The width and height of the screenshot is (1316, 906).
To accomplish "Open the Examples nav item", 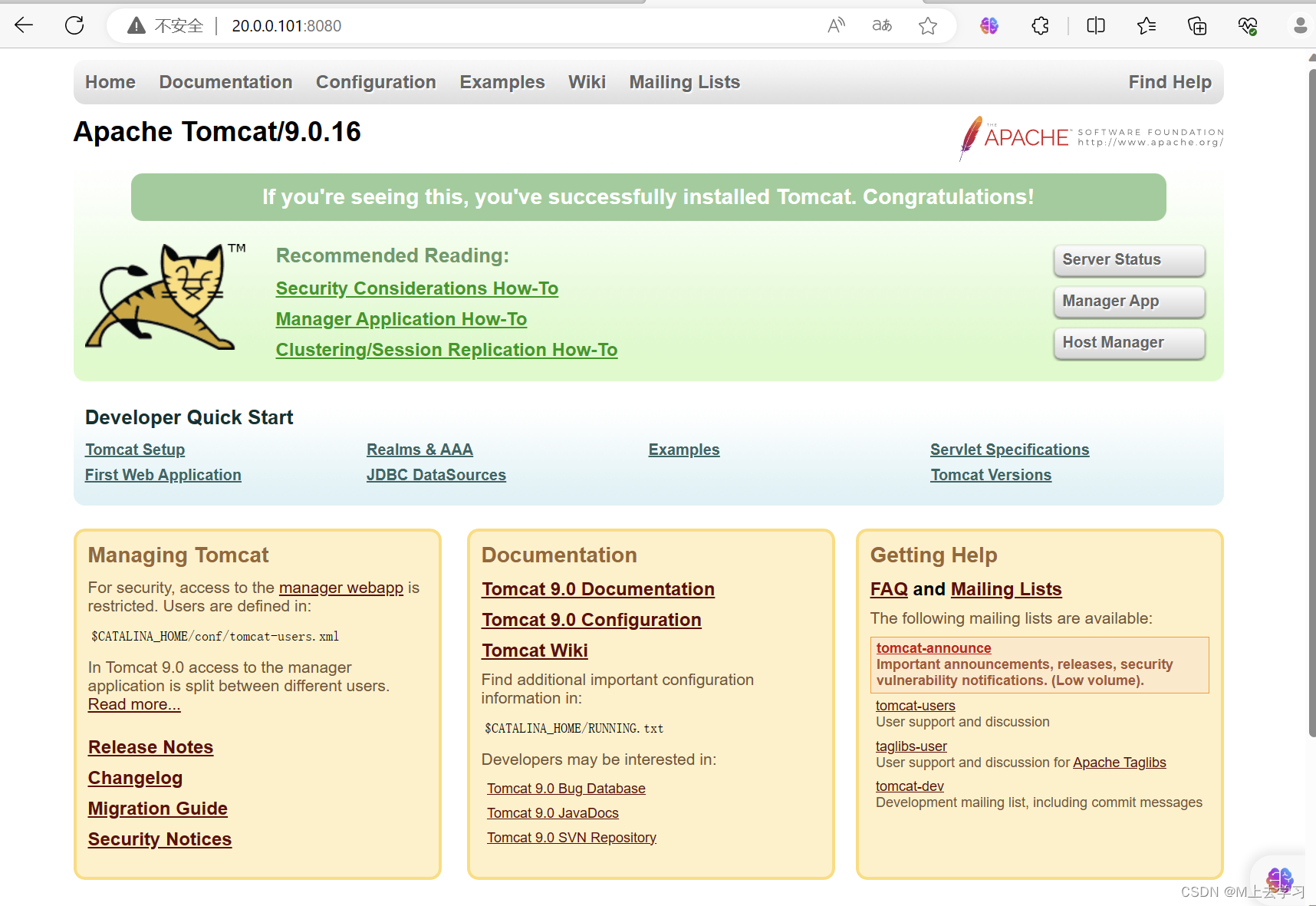I will pyautogui.click(x=502, y=82).
